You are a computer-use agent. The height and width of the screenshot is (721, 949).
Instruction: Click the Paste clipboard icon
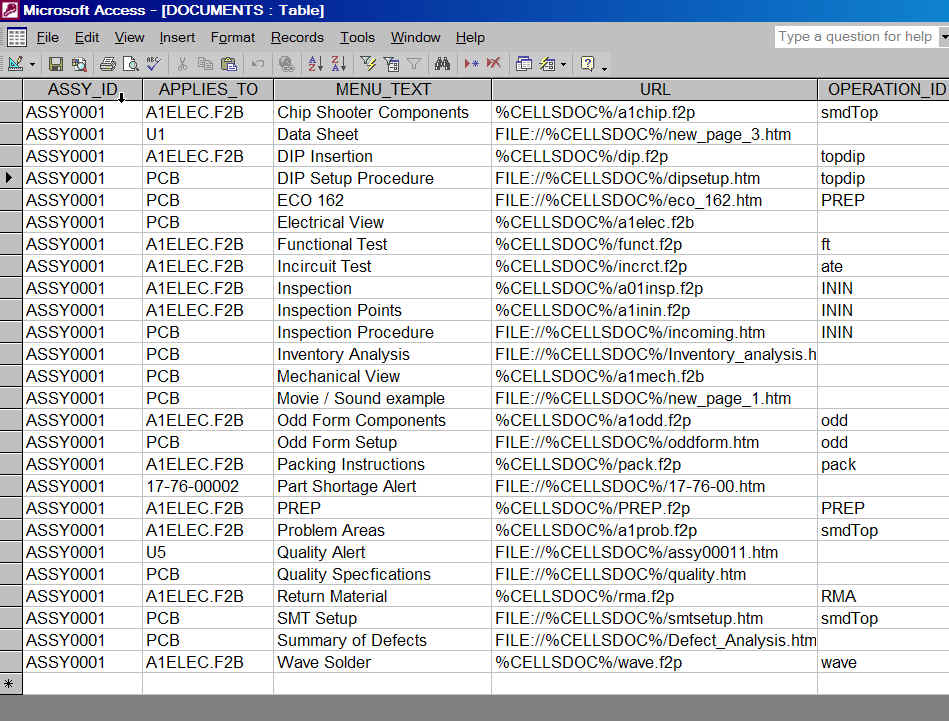pos(229,64)
